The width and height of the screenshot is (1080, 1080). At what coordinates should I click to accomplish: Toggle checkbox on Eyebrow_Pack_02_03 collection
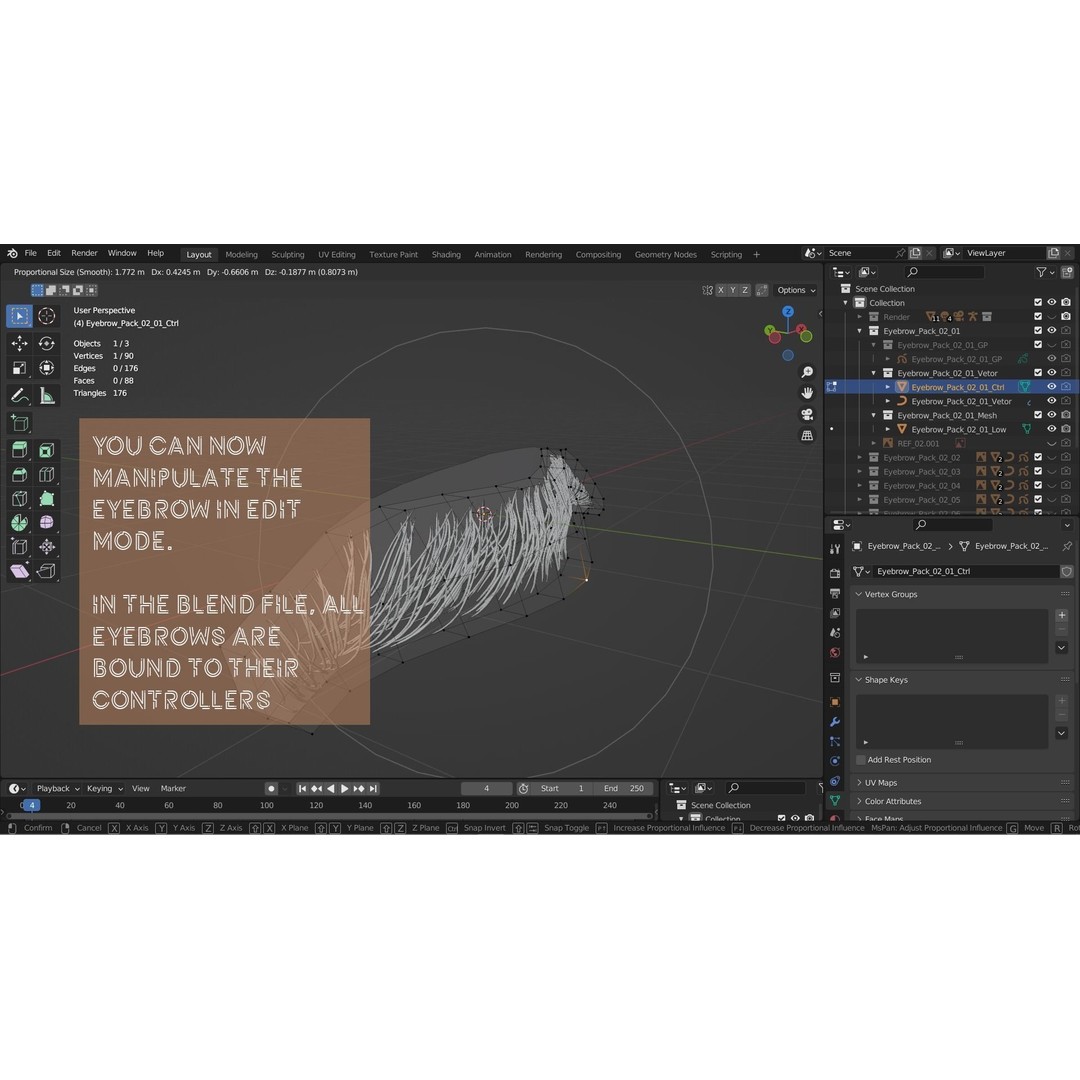click(1038, 472)
